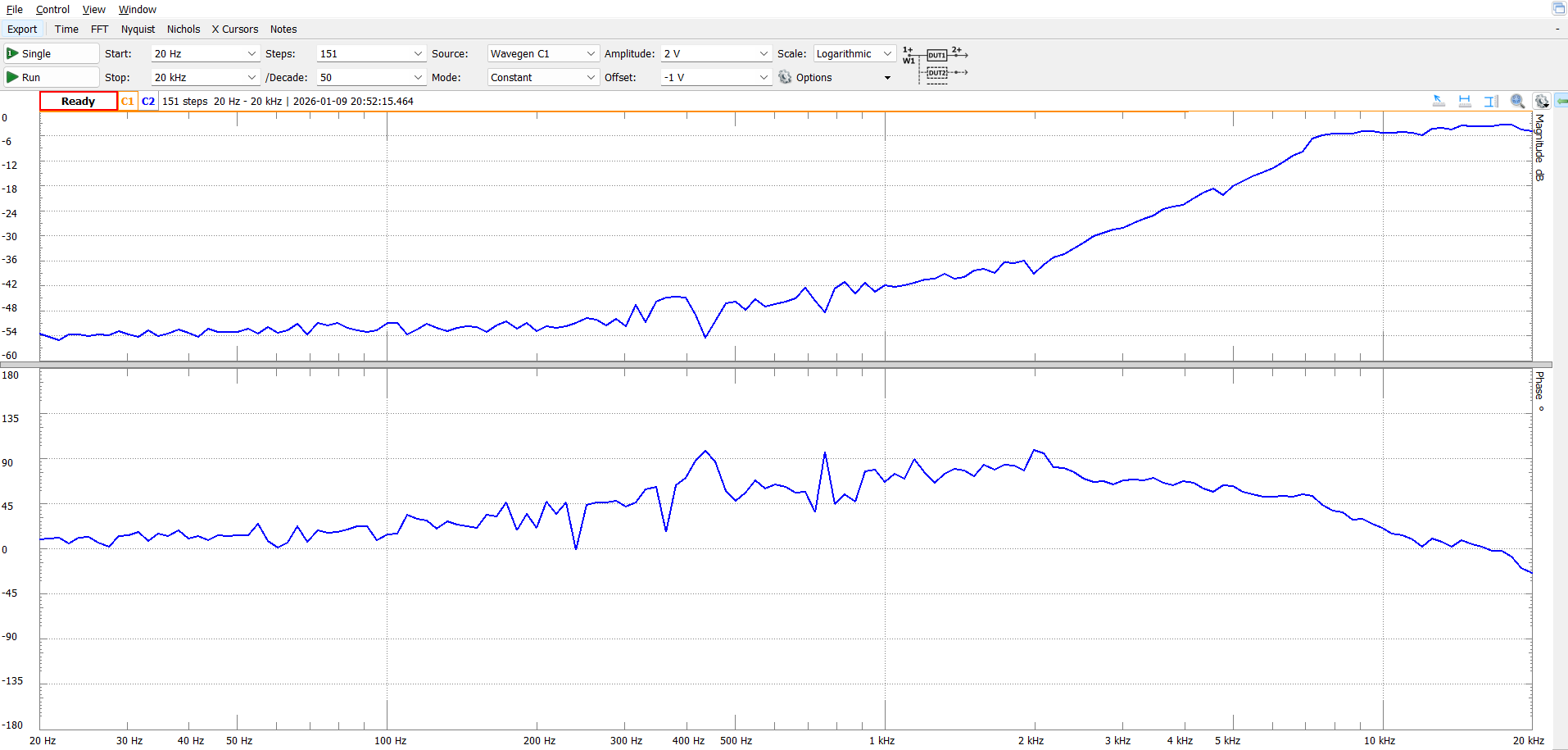Open the plot settings gear icon
This screenshot has height=750, width=1568.
click(1542, 101)
